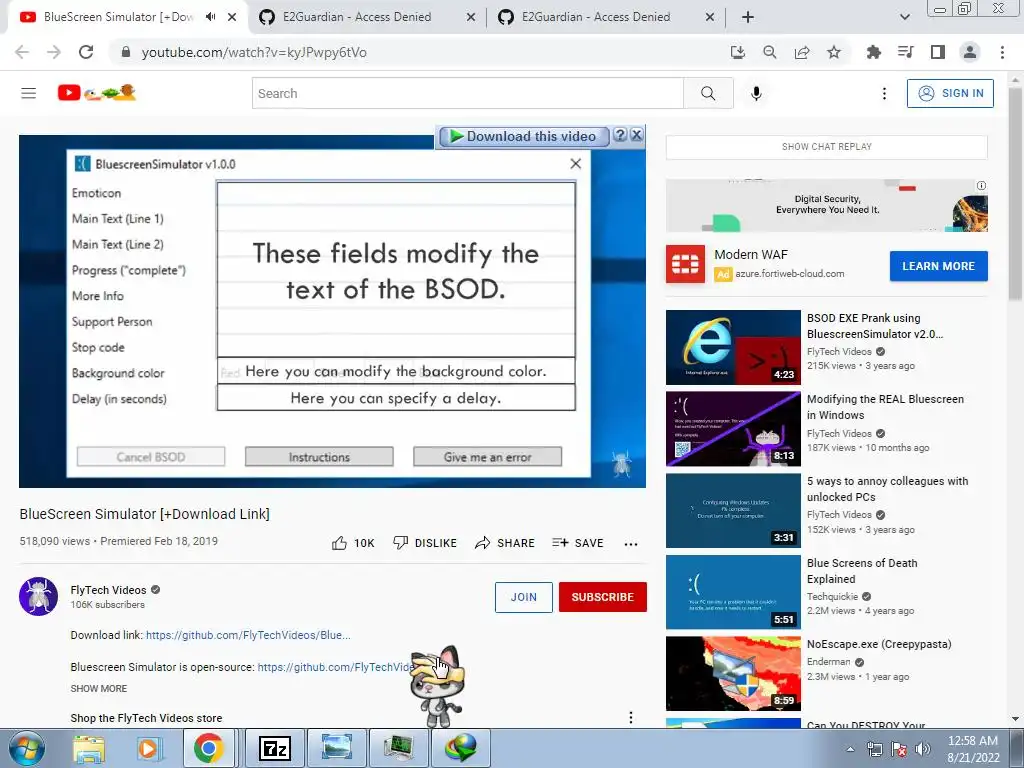Viewport: 1024px width, 768px height.
Task: Click the YouTube search magnifier button
Action: pyautogui.click(x=708, y=93)
